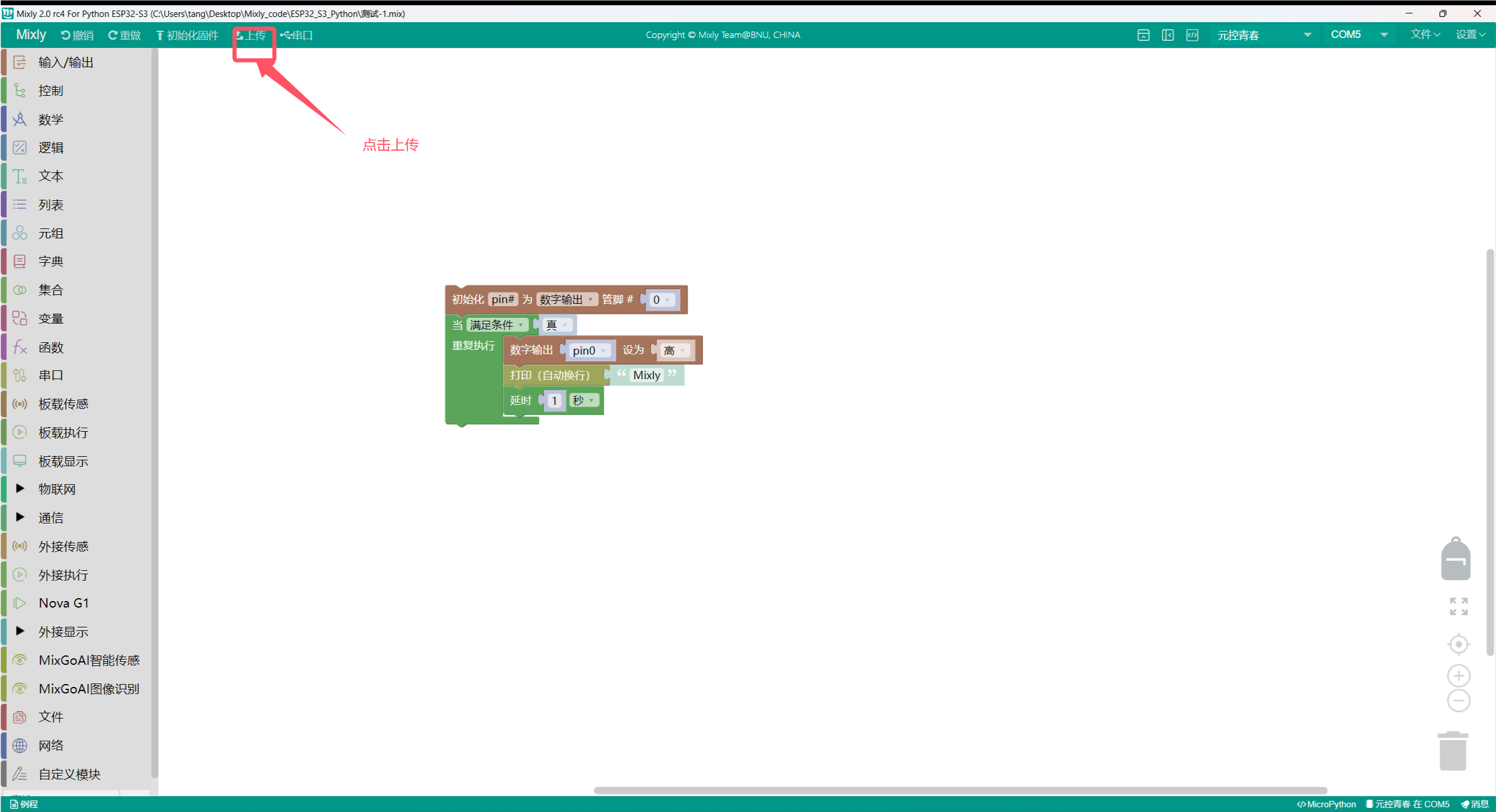Viewport: 1496px width, 812px height.
Task: Open the 数学 math blocks category
Action: [x=50, y=119]
